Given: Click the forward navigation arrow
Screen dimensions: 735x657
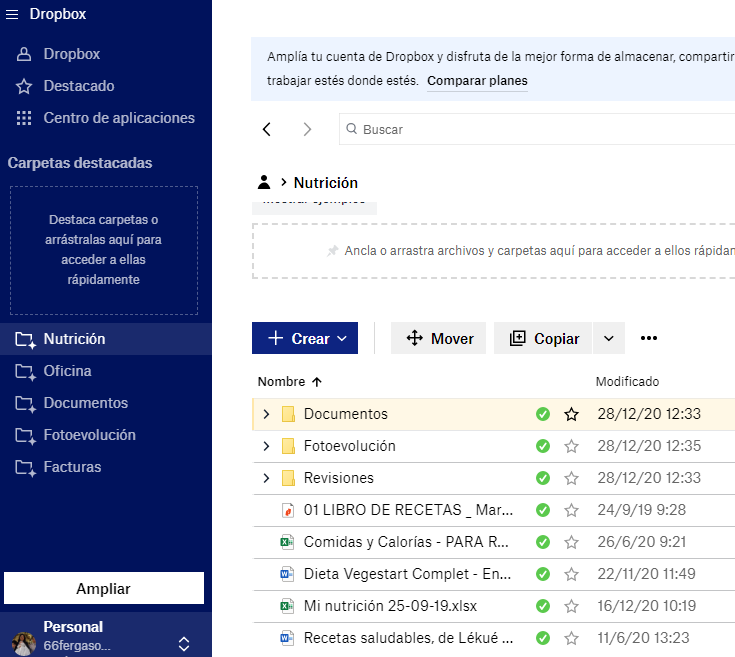Looking at the screenshot, I should tap(307, 129).
